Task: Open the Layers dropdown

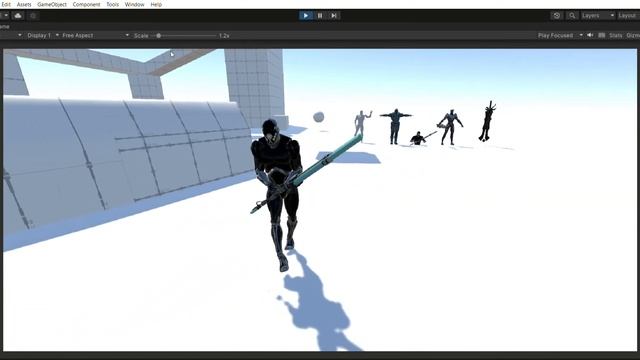Action: click(598, 16)
